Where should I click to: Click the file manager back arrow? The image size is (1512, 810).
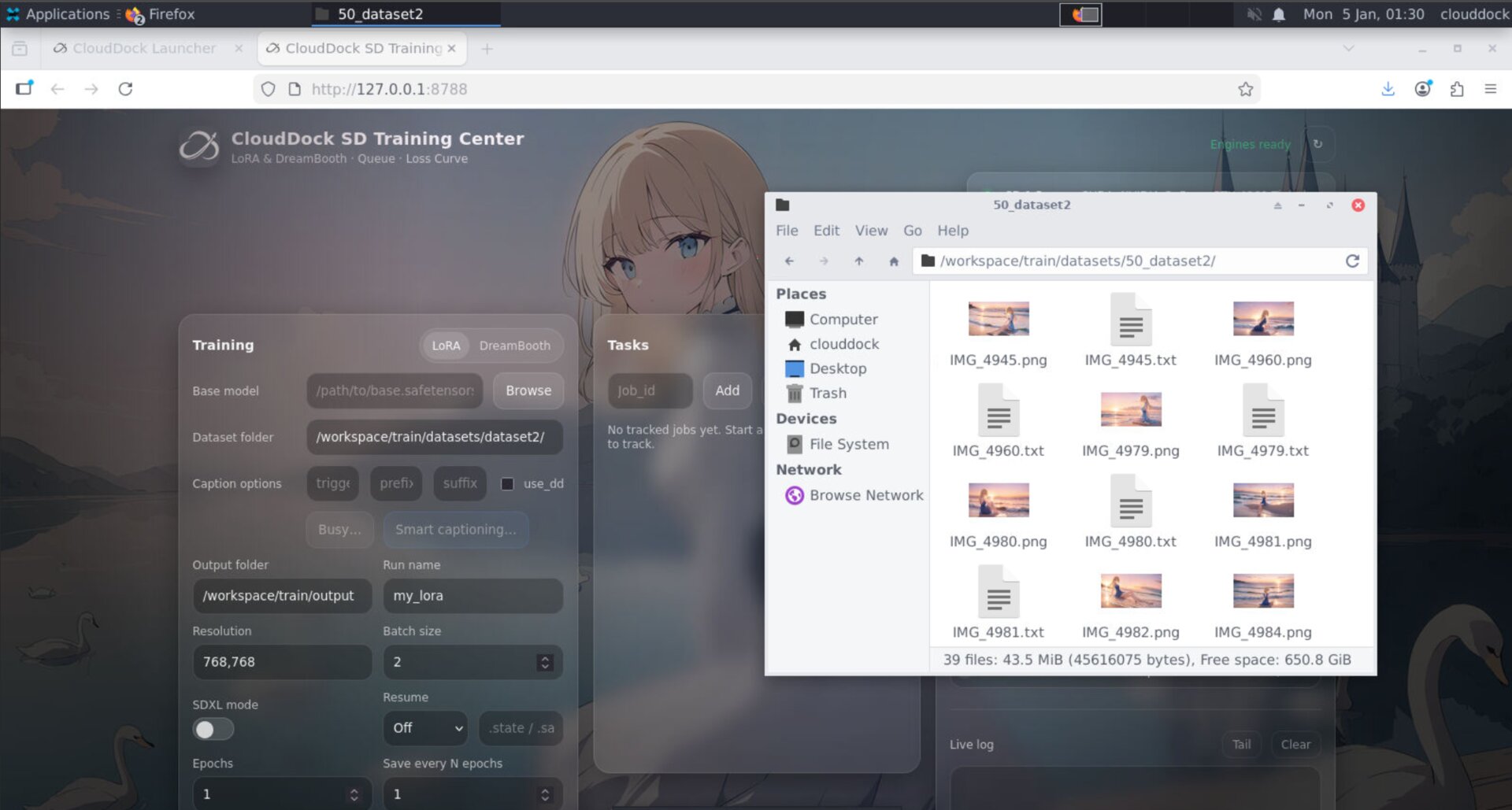(789, 261)
